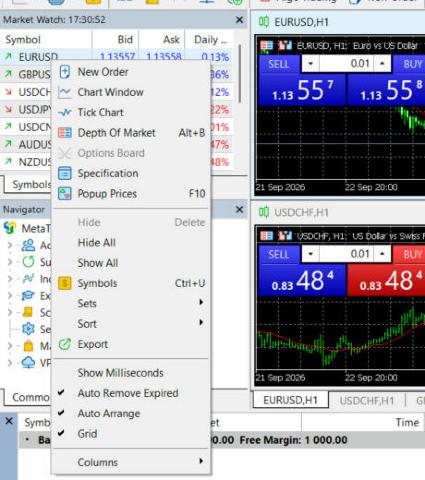Image resolution: width=425 pixels, height=480 pixels.
Task: Toggle the Auto Remove Expired option
Action: (131, 393)
